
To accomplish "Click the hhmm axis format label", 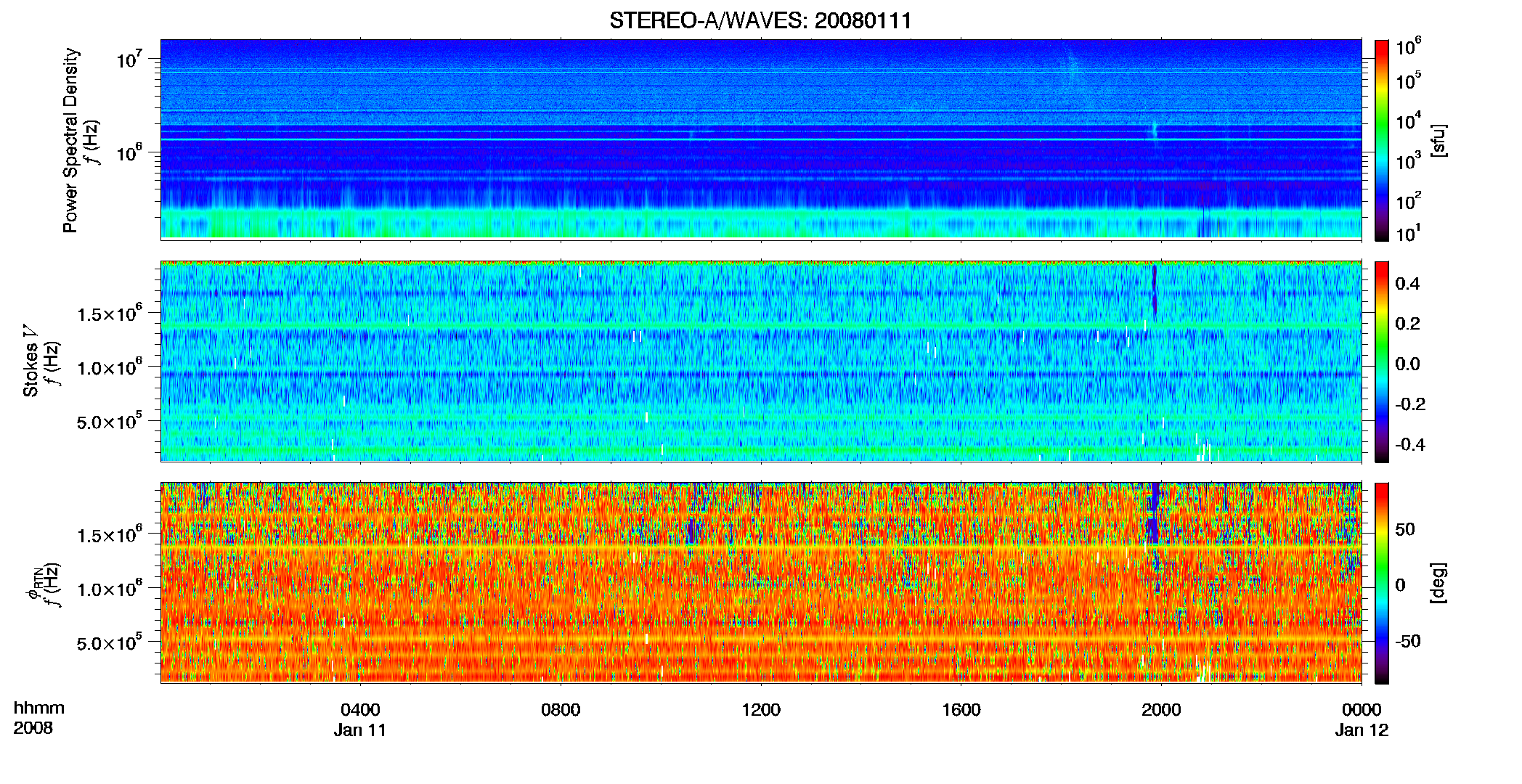I will click(39, 709).
